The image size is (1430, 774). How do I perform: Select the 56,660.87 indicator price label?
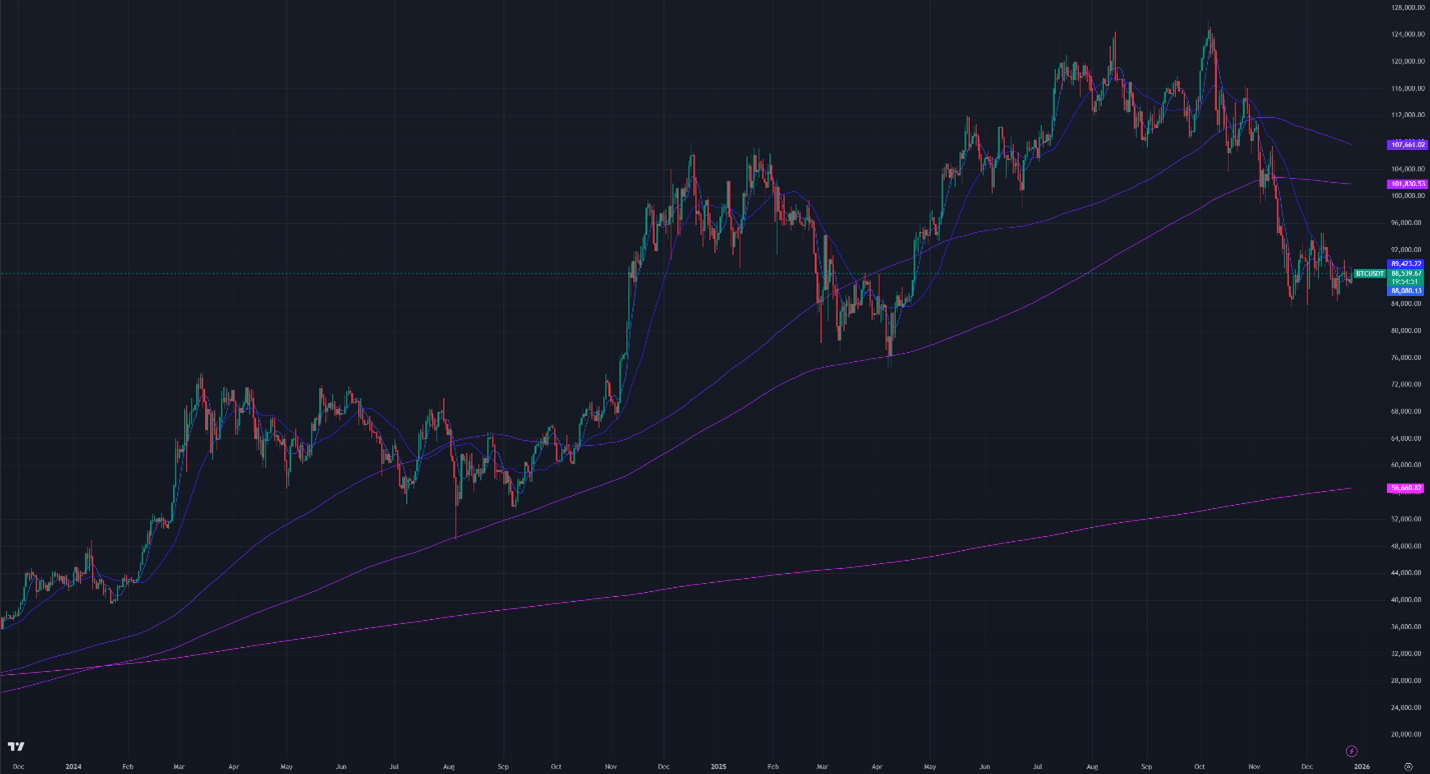tap(1406, 488)
